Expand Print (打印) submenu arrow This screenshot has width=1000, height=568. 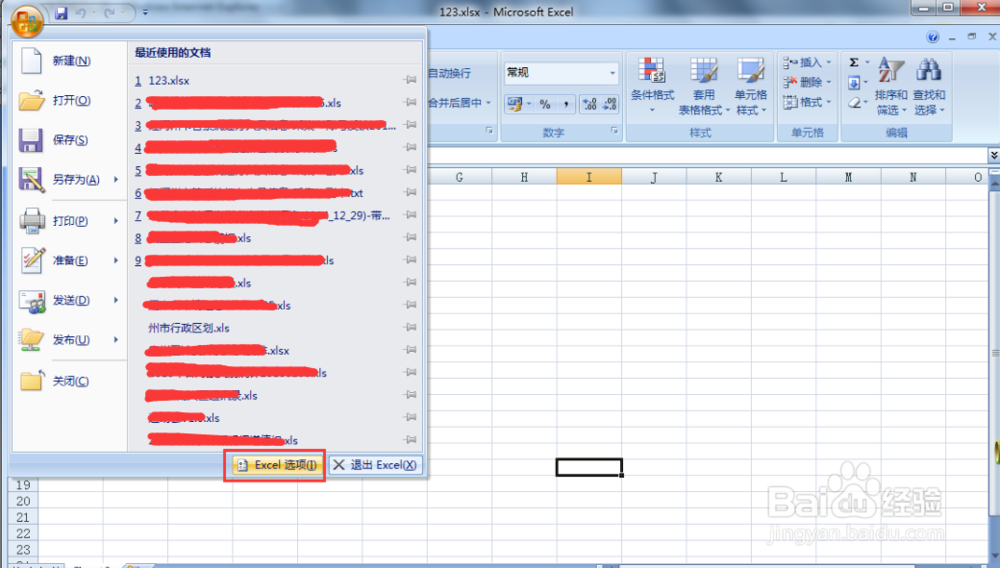[x=116, y=221]
